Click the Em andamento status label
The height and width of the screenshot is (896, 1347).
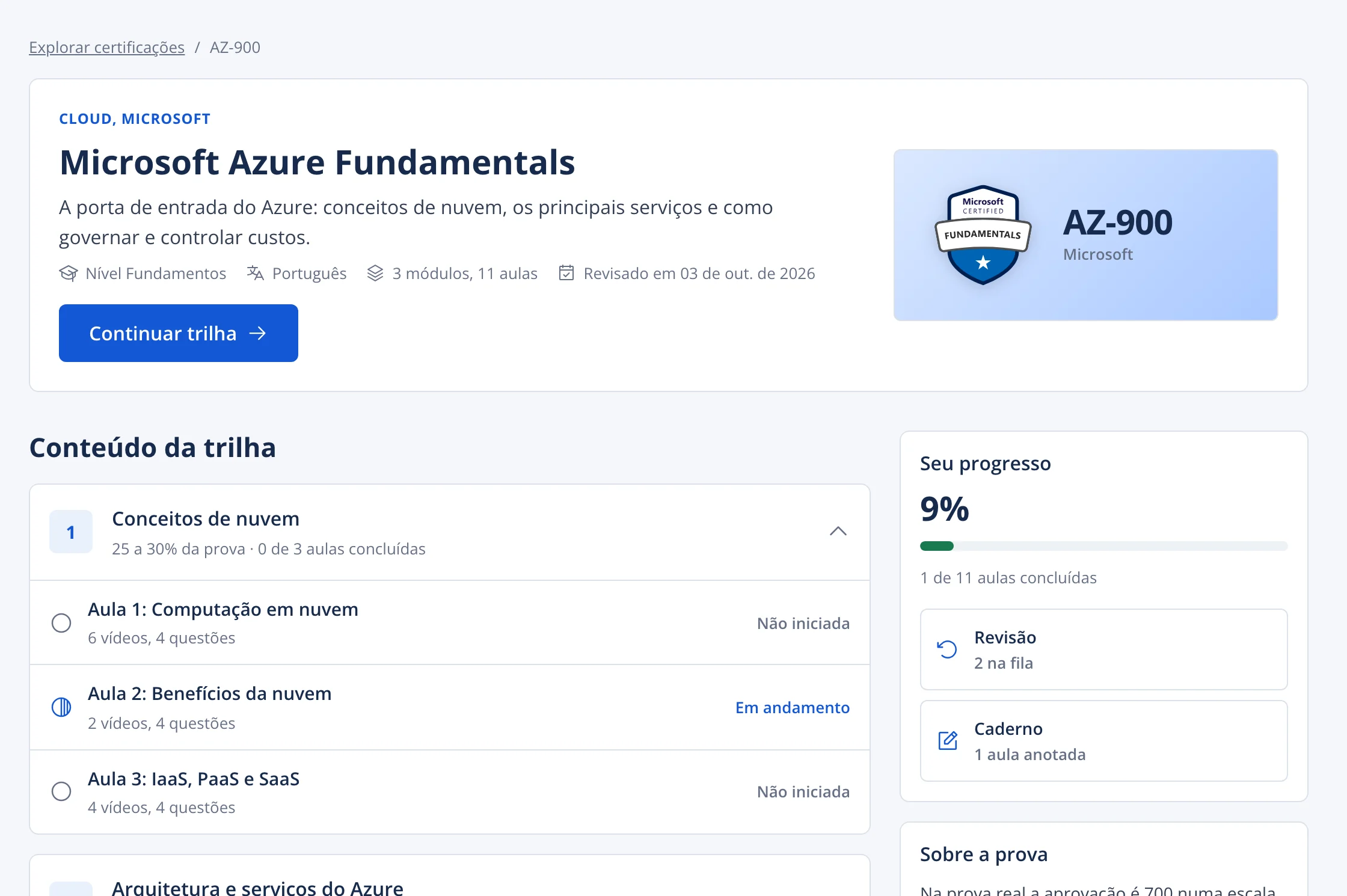(x=793, y=707)
